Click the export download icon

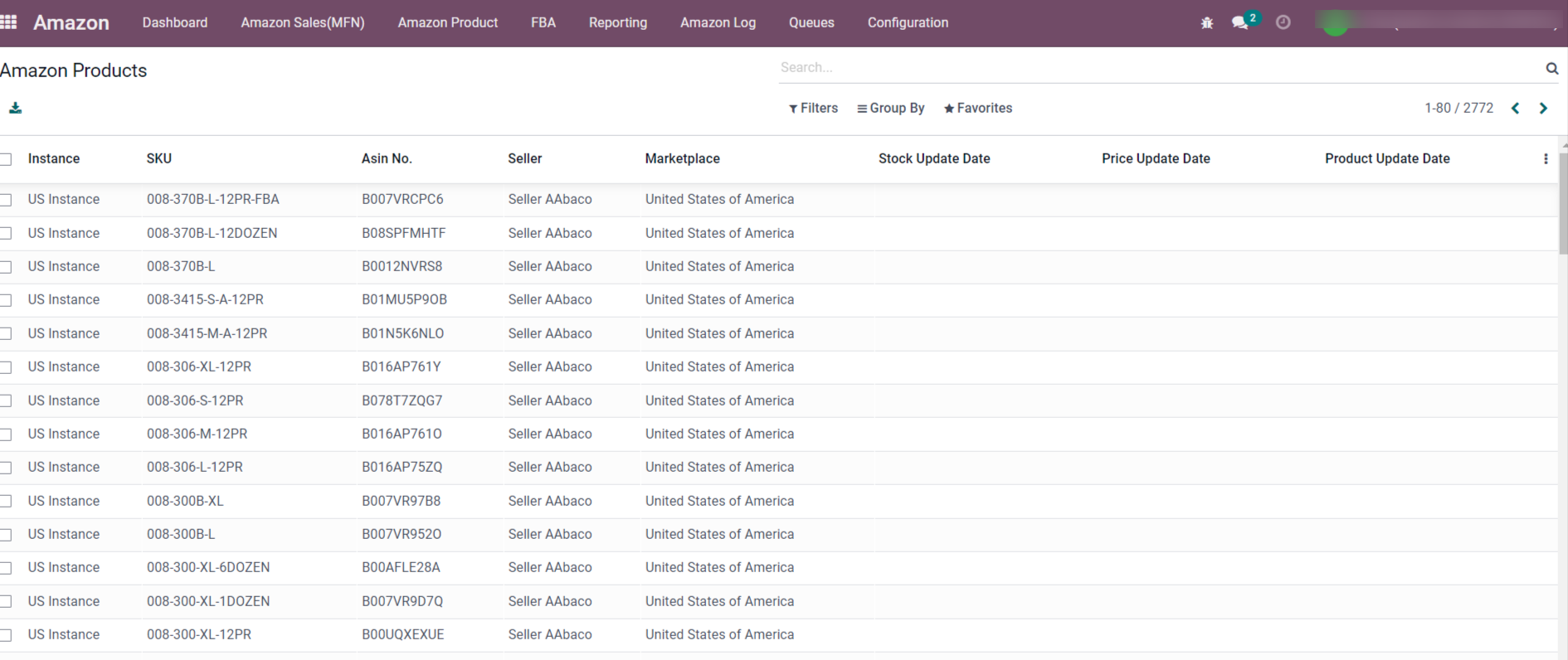(15, 109)
